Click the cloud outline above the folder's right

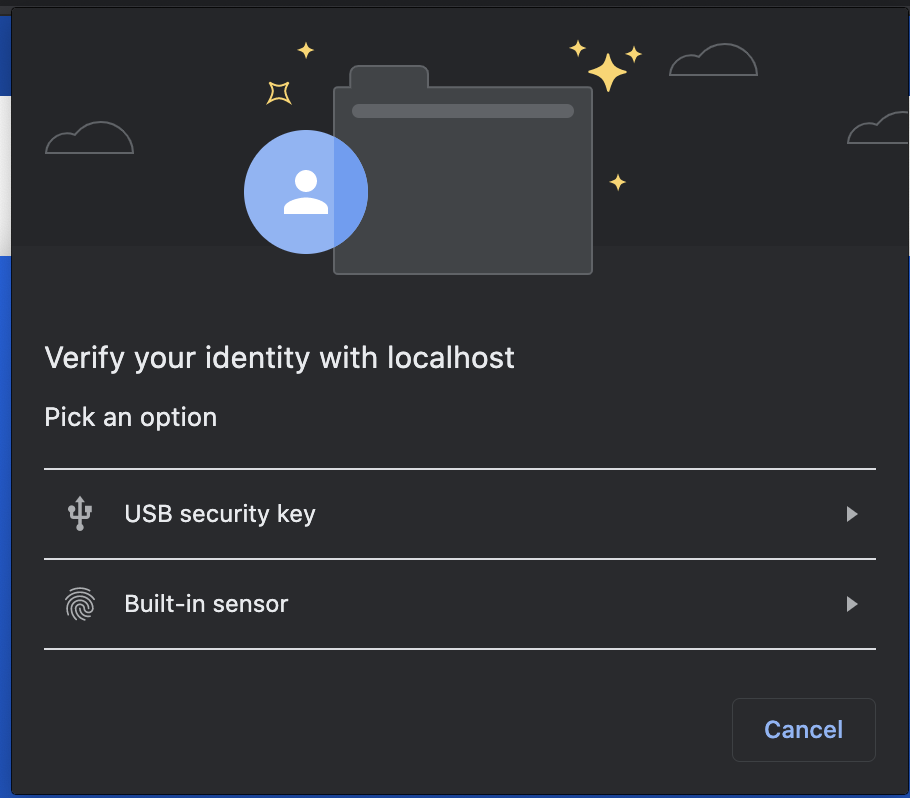pos(713,62)
